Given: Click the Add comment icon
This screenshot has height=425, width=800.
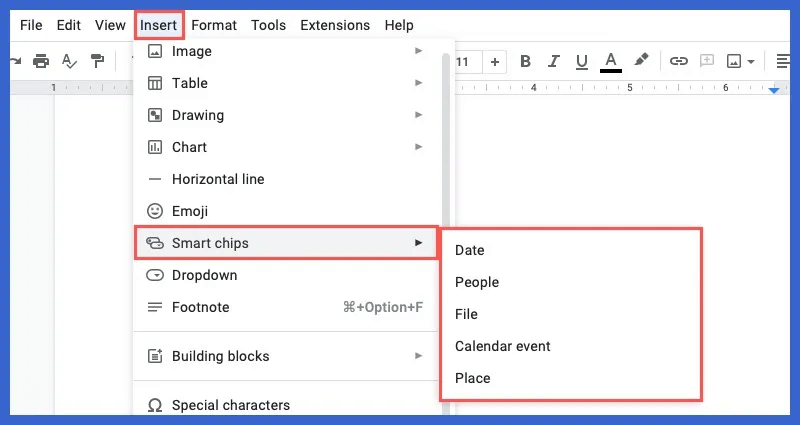Looking at the screenshot, I should (x=707, y=61).
